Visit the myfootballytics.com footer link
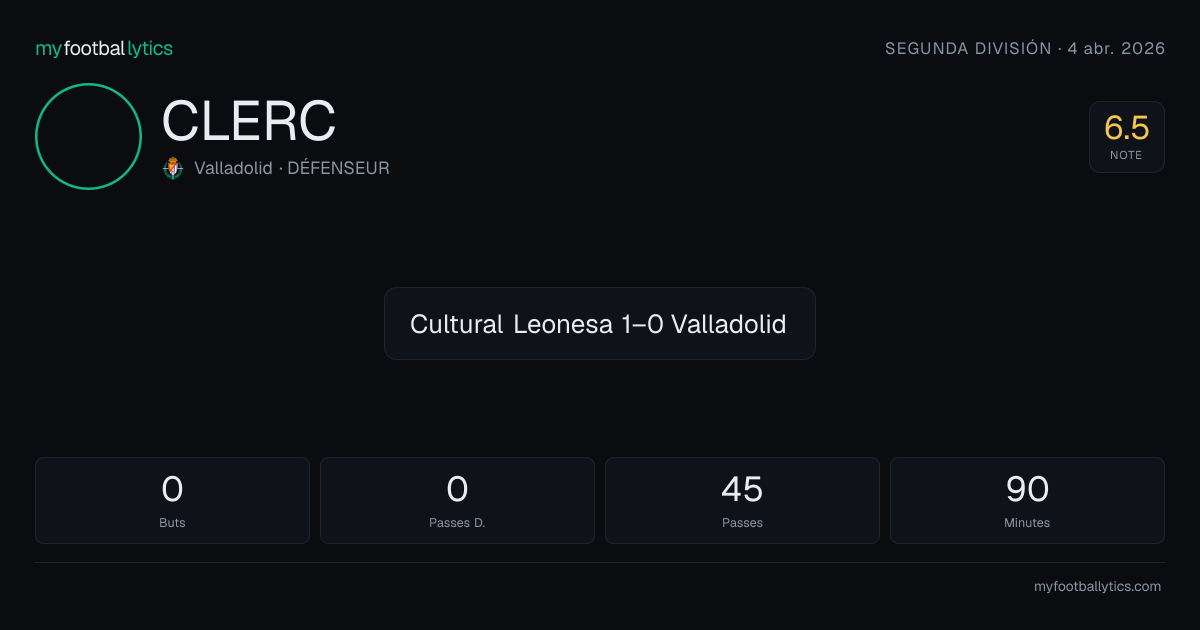Image resolution: width=1200 pixels, height=630 pixels. tap(1097, 587)
